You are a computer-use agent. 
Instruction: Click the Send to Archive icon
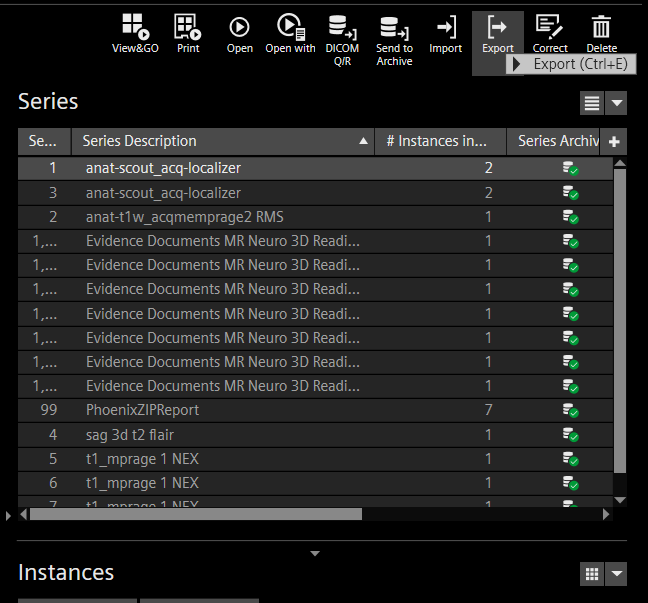click(394, 28)
